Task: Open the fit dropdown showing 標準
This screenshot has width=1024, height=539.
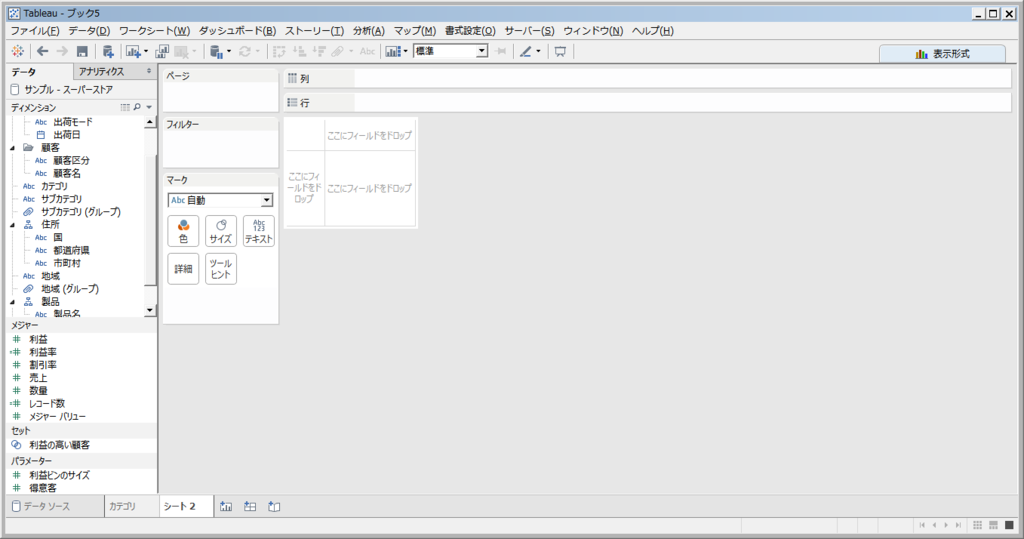Action: coord(451,51)
